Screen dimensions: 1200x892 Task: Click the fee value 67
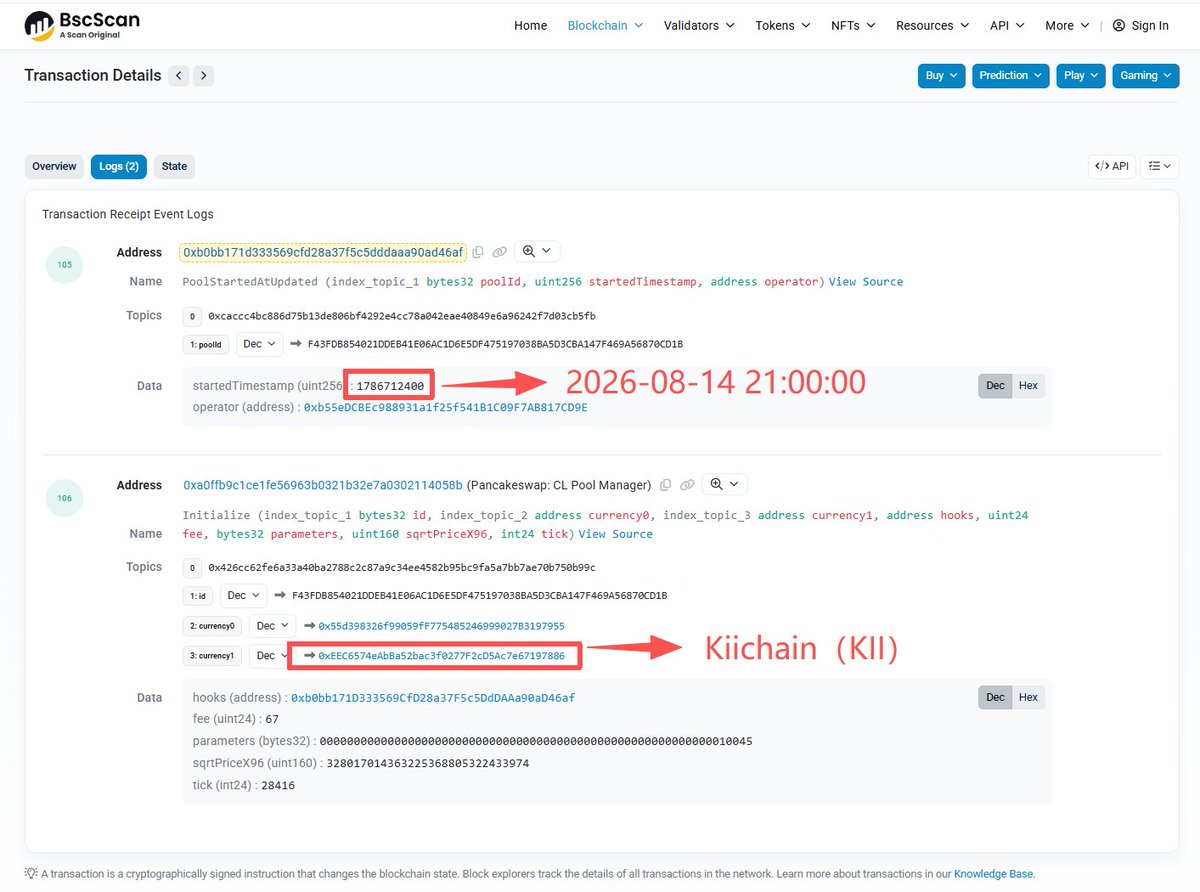tap(271, 720)
